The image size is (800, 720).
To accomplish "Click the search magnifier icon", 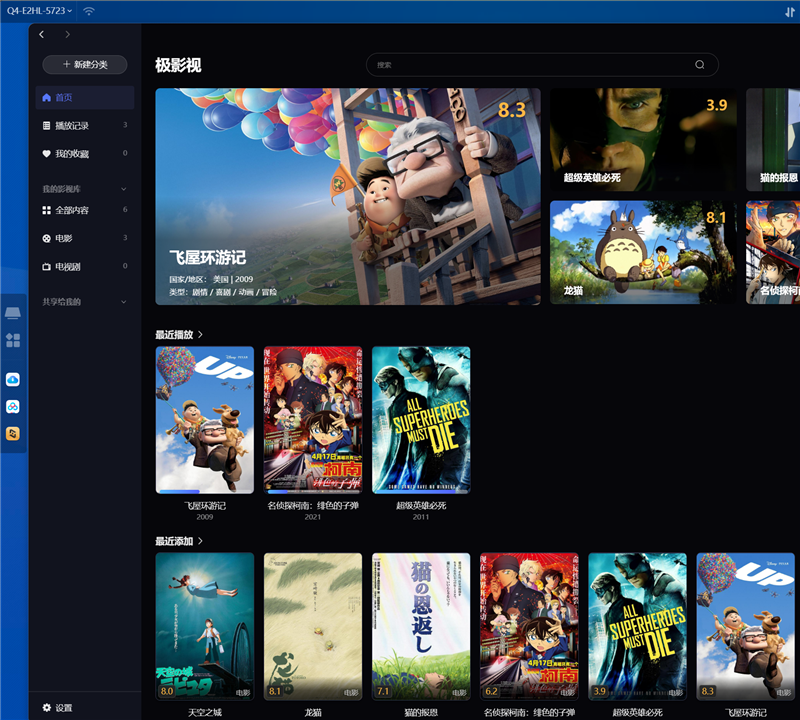I will click(x=700, y=65).
